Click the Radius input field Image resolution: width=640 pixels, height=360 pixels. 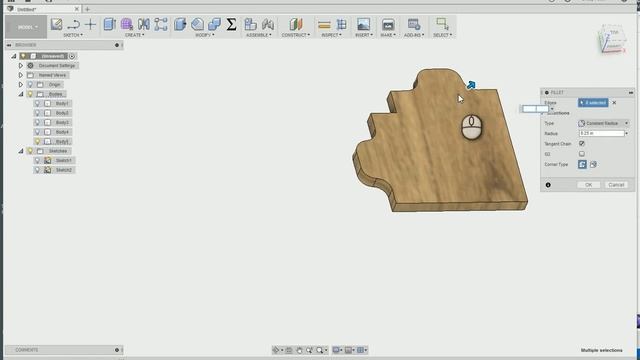[x=602, y=133]
